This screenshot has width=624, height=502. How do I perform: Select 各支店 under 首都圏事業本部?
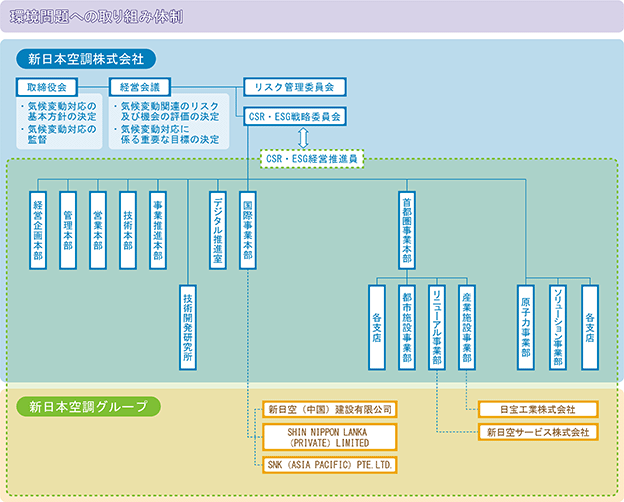pos(377,327)
